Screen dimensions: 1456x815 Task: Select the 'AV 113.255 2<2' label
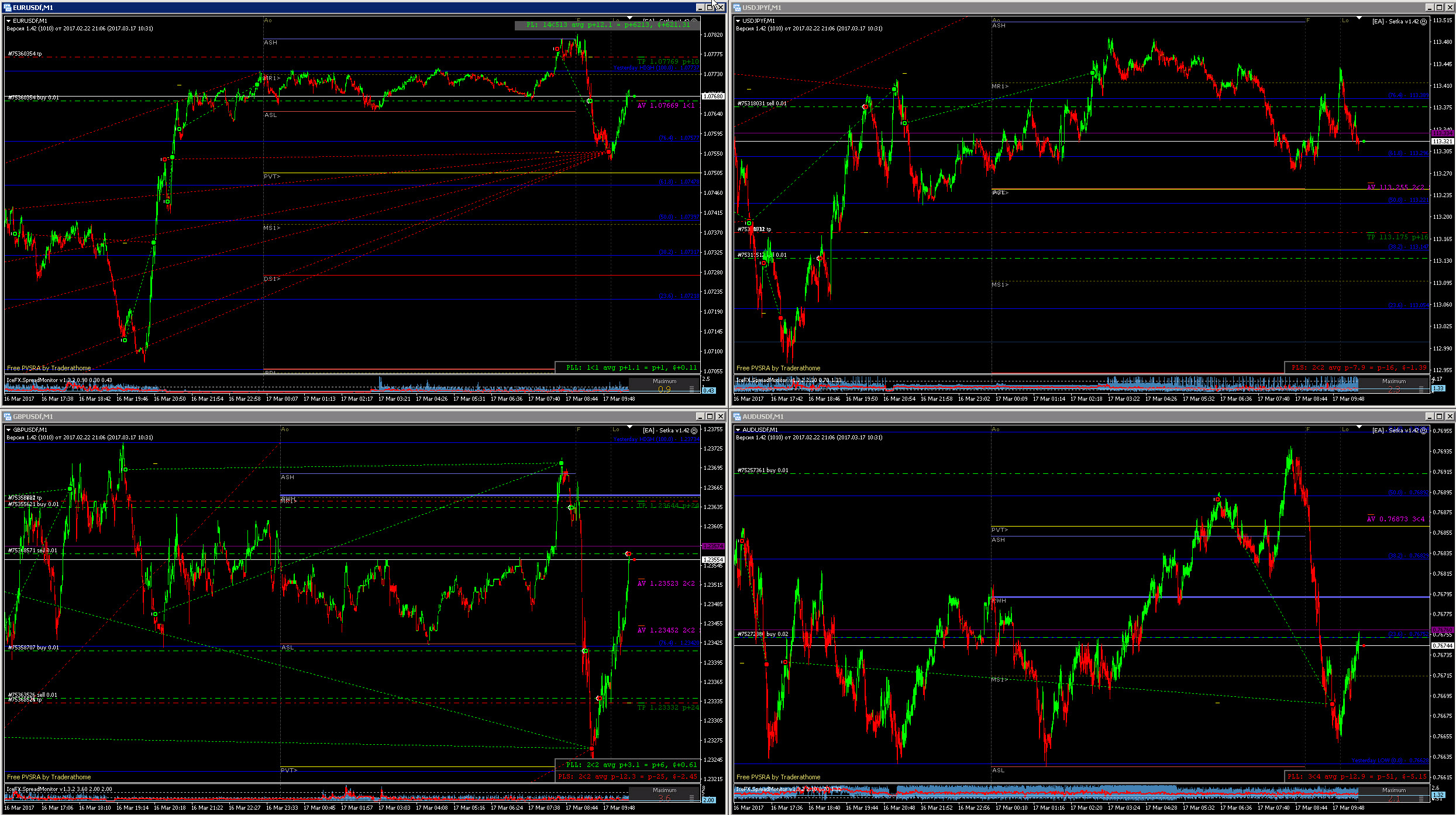coord(1396,187)
